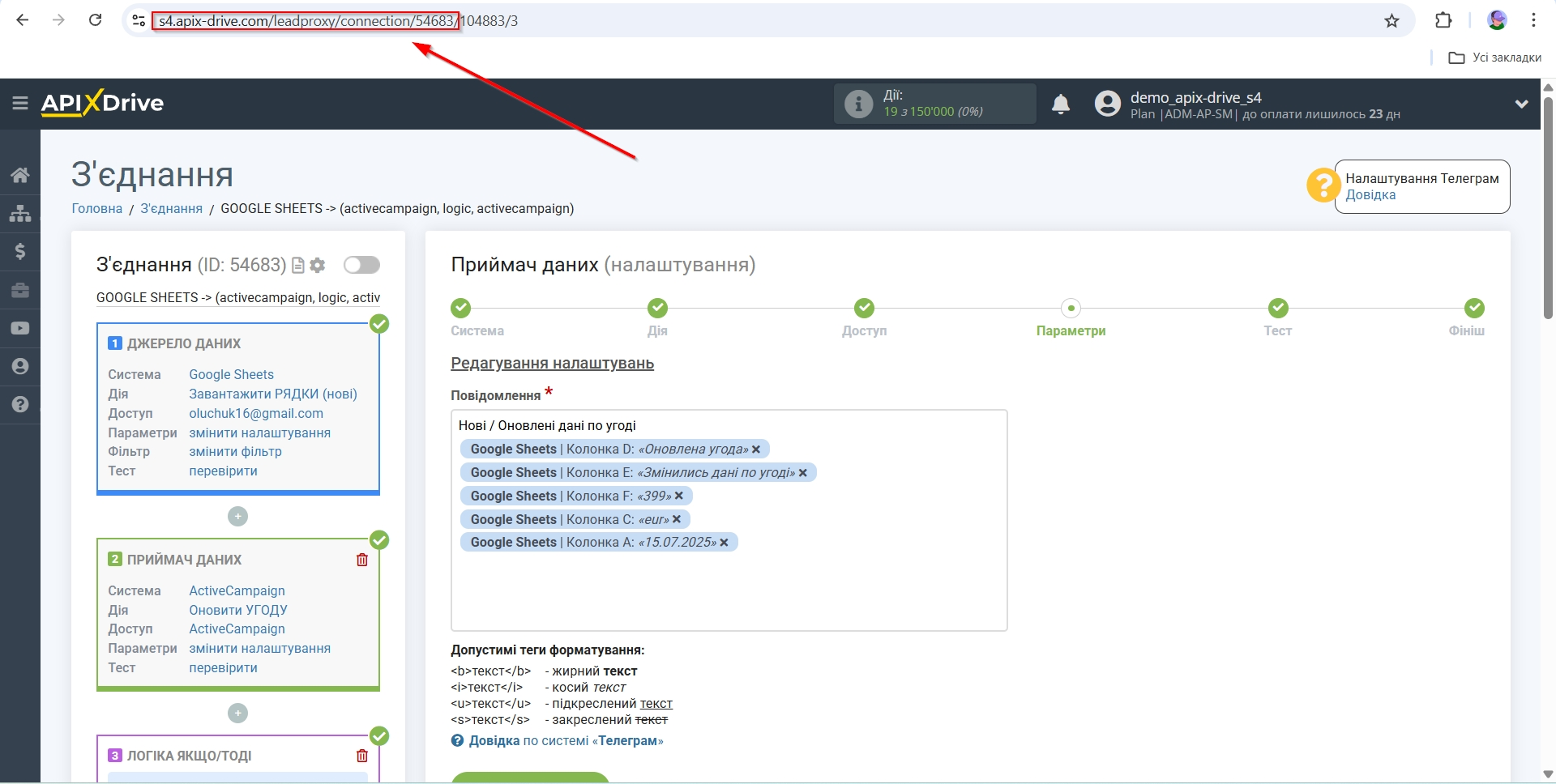Delete the ЛОГІКА ЯКЩО/ТОДІ block
This screenshot has height=784, width=1556.
(x=362, y=756)
